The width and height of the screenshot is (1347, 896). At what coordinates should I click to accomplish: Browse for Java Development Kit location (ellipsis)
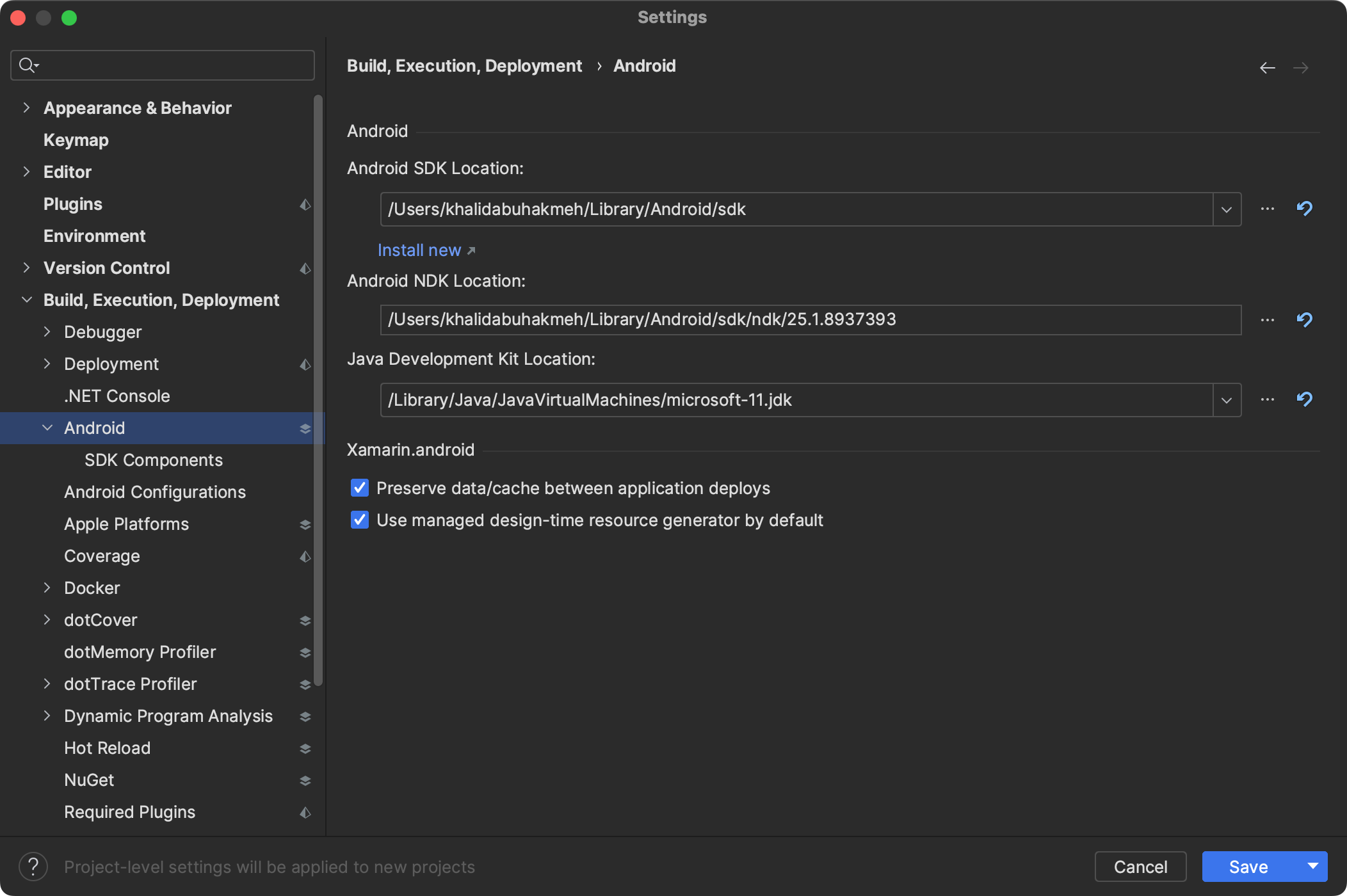(x=1267, y=399)
